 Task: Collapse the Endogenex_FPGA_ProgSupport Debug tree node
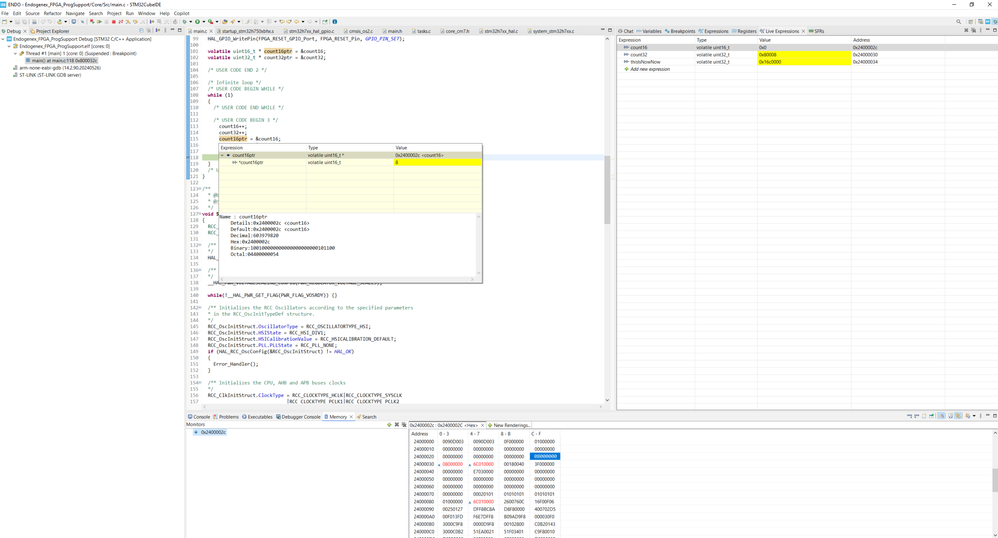[3, 39]
